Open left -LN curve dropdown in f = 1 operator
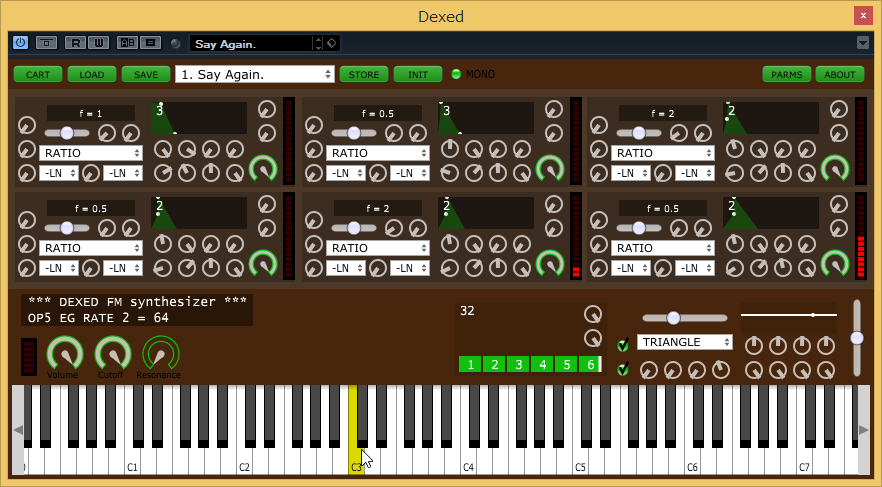882x487 pixels. [x=58, y=173]
